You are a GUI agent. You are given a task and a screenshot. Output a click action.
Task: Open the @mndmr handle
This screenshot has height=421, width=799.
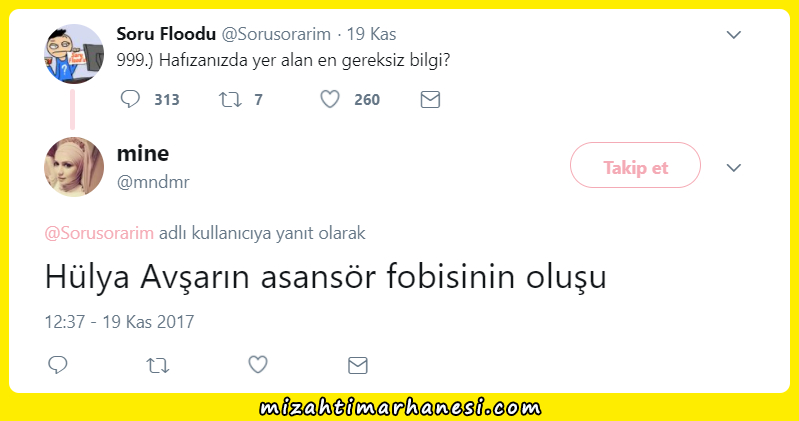(153, 181)
